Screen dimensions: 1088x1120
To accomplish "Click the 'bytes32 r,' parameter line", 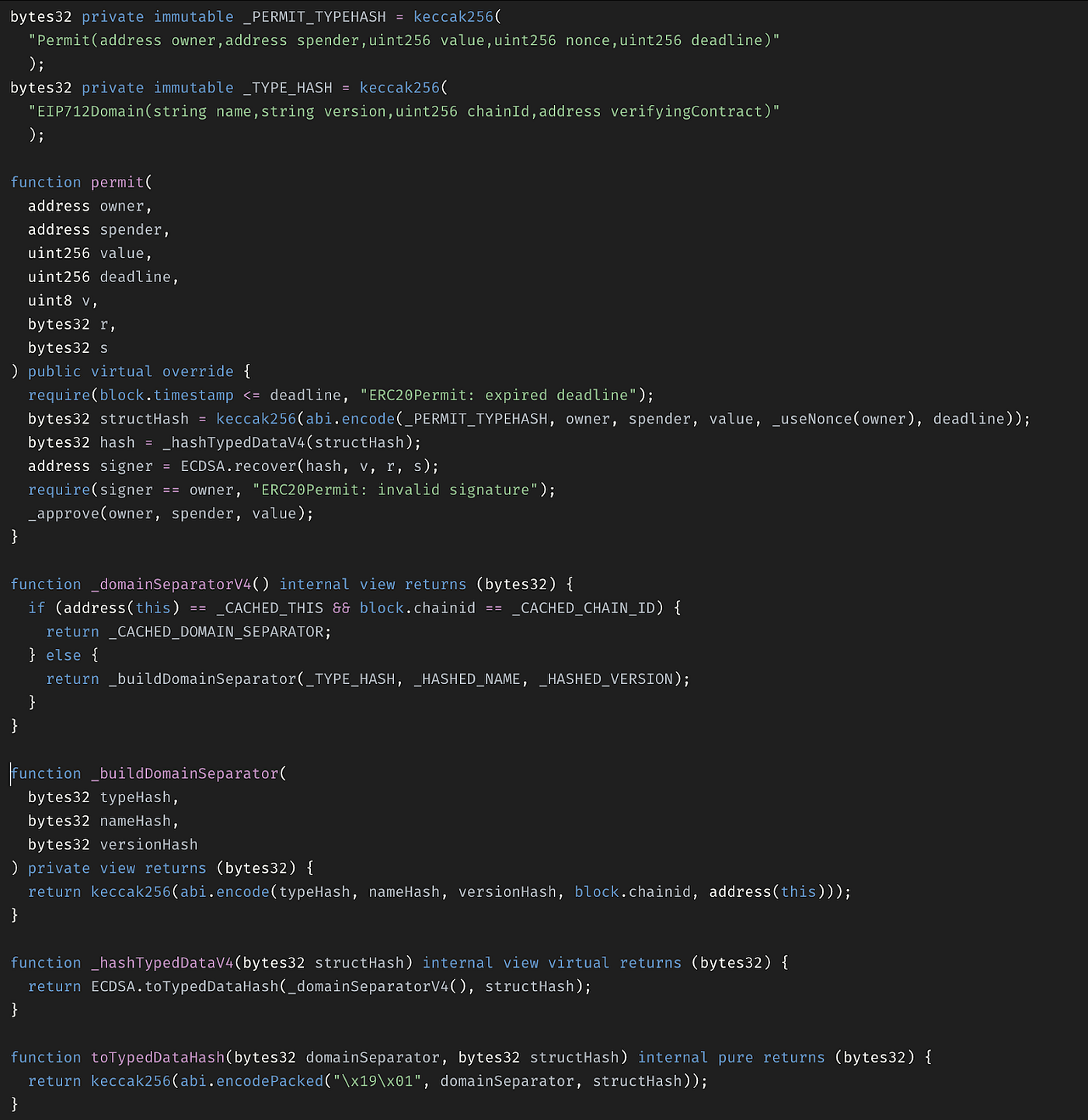I will point(72,324).
